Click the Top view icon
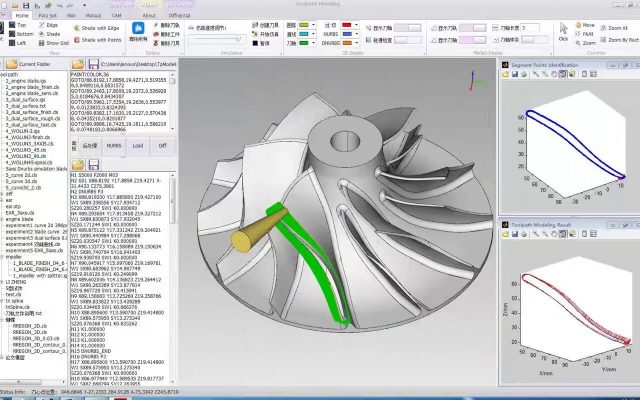Viewport: 640px width, 400px height. (12, 25)
